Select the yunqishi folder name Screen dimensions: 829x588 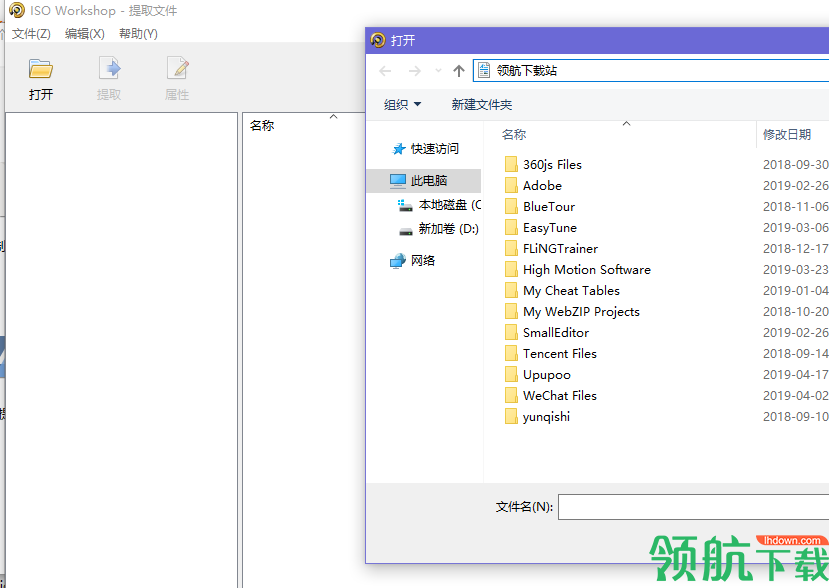point(546,417)
